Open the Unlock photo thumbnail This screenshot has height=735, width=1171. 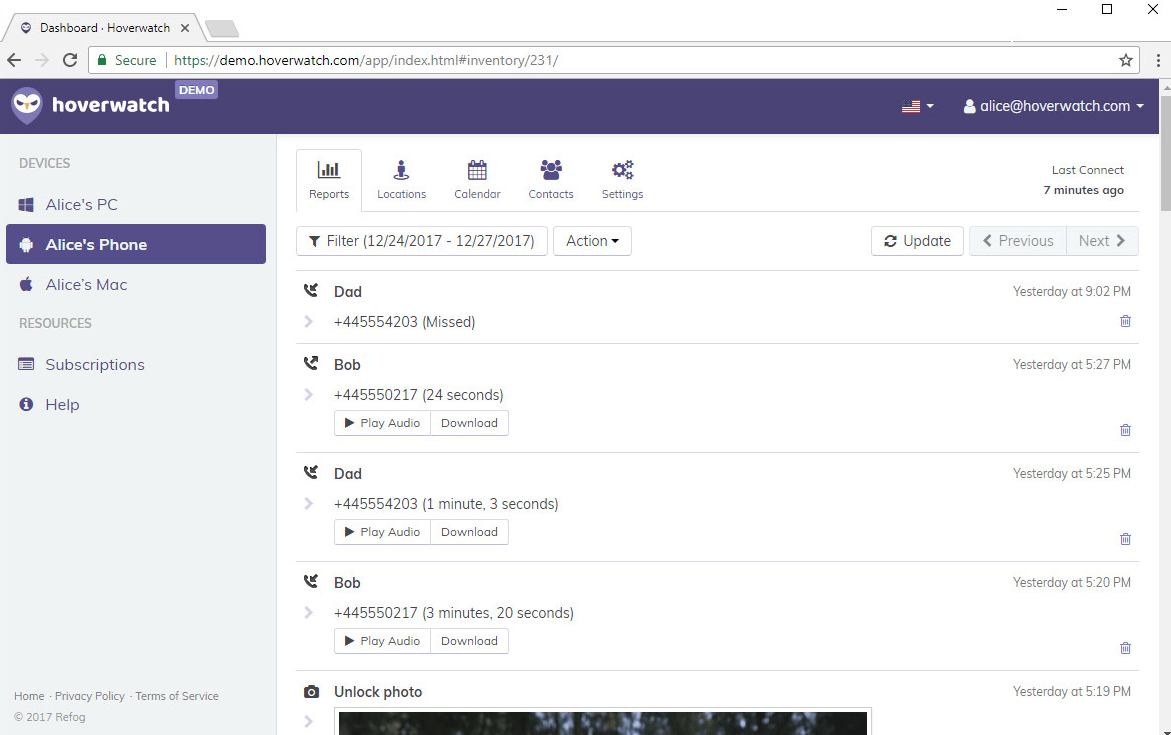[603, 722]
